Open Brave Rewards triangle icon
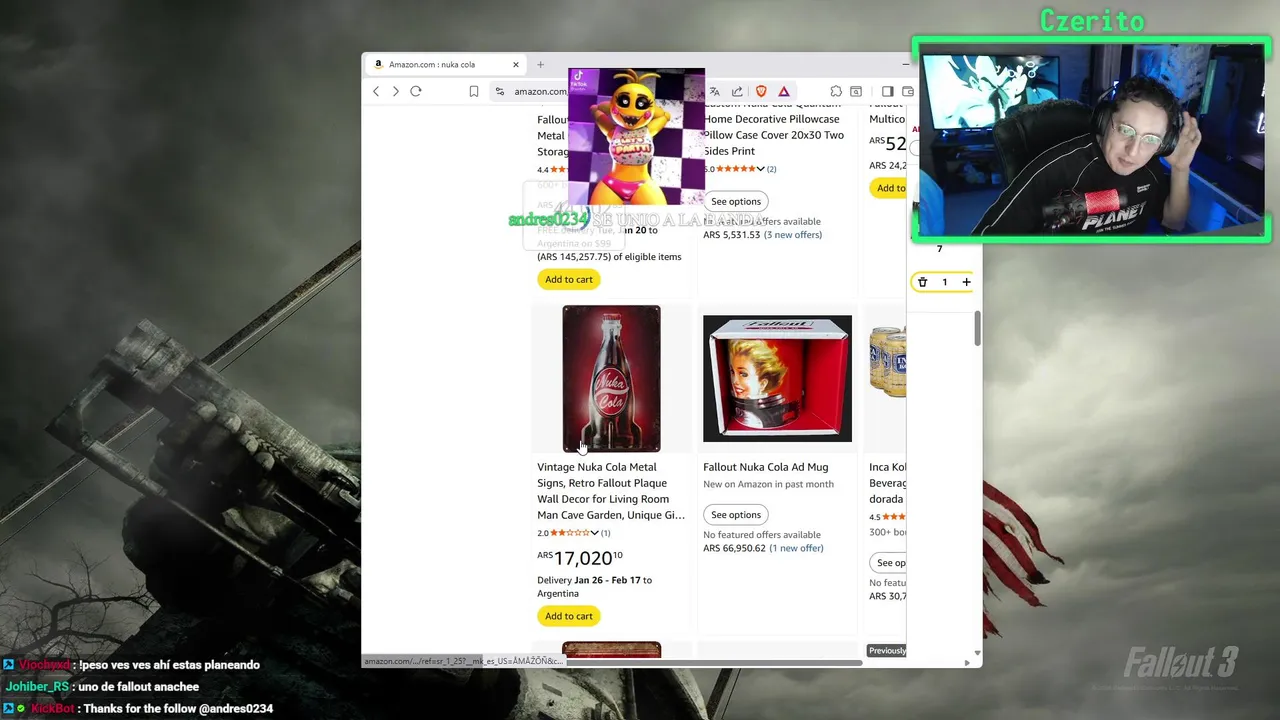Image resolution: width=1280 pixels, height=720 pixels. tap(784, 91)
